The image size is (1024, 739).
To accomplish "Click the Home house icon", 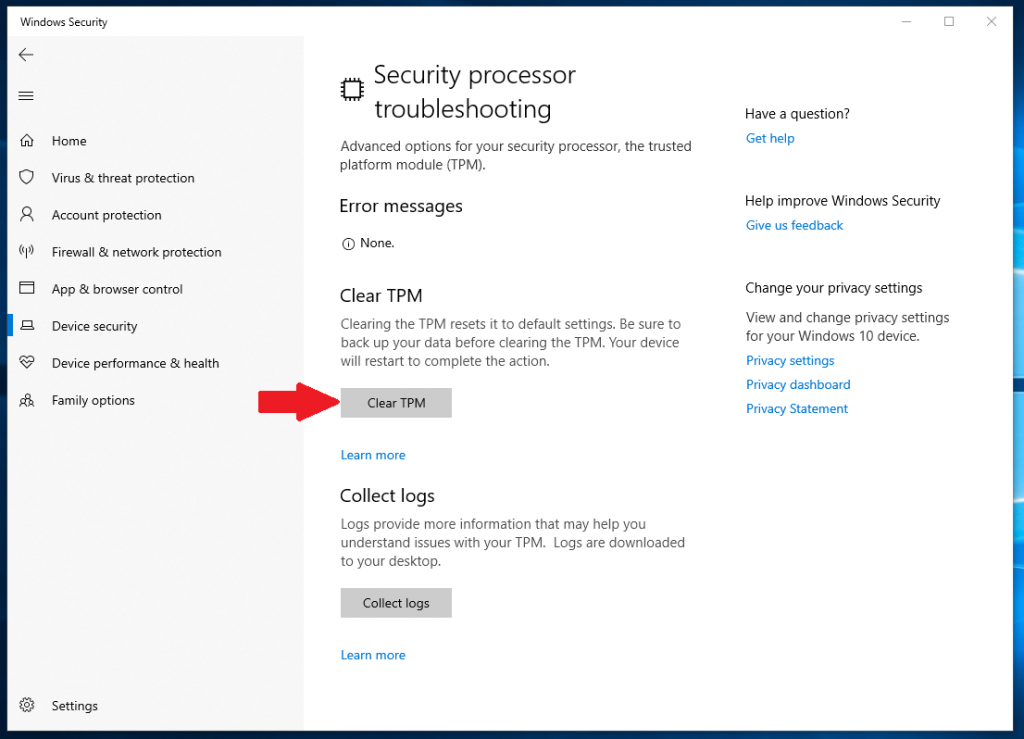I will [x=27, y=140].
